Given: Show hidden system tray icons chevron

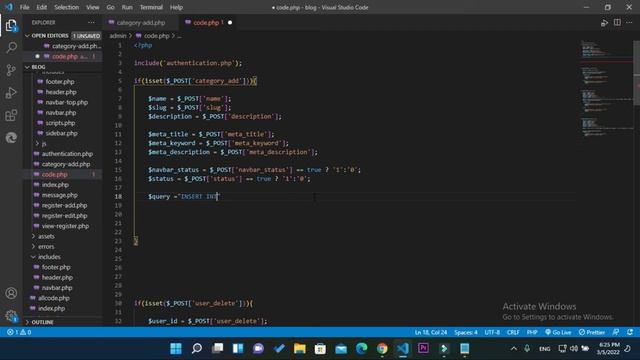Looking at the screenshot, I should point(514,349).
